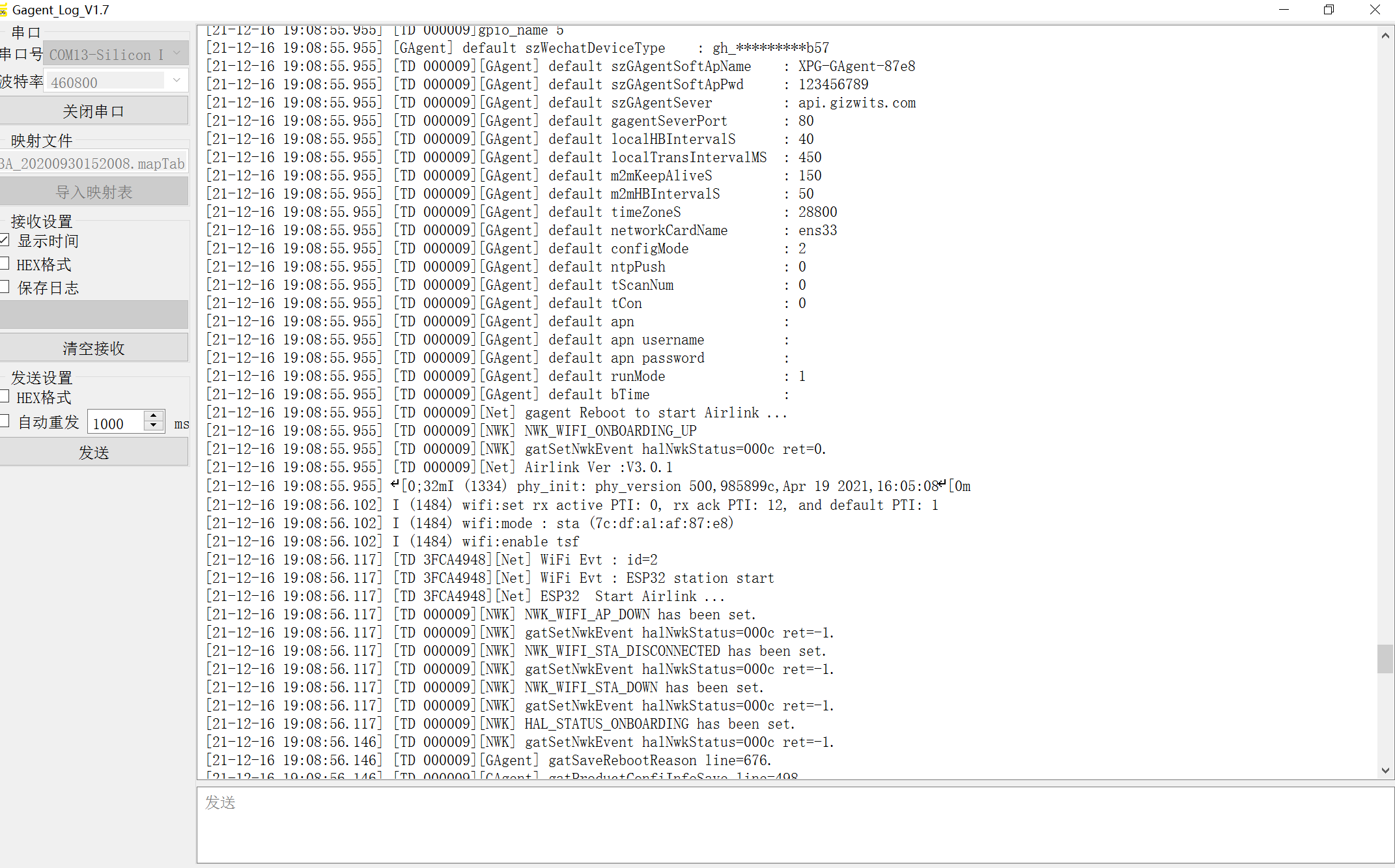Screen dimensions: 1395x868
Task: Close the Gagent_Log window
Action: (1374, 10)
